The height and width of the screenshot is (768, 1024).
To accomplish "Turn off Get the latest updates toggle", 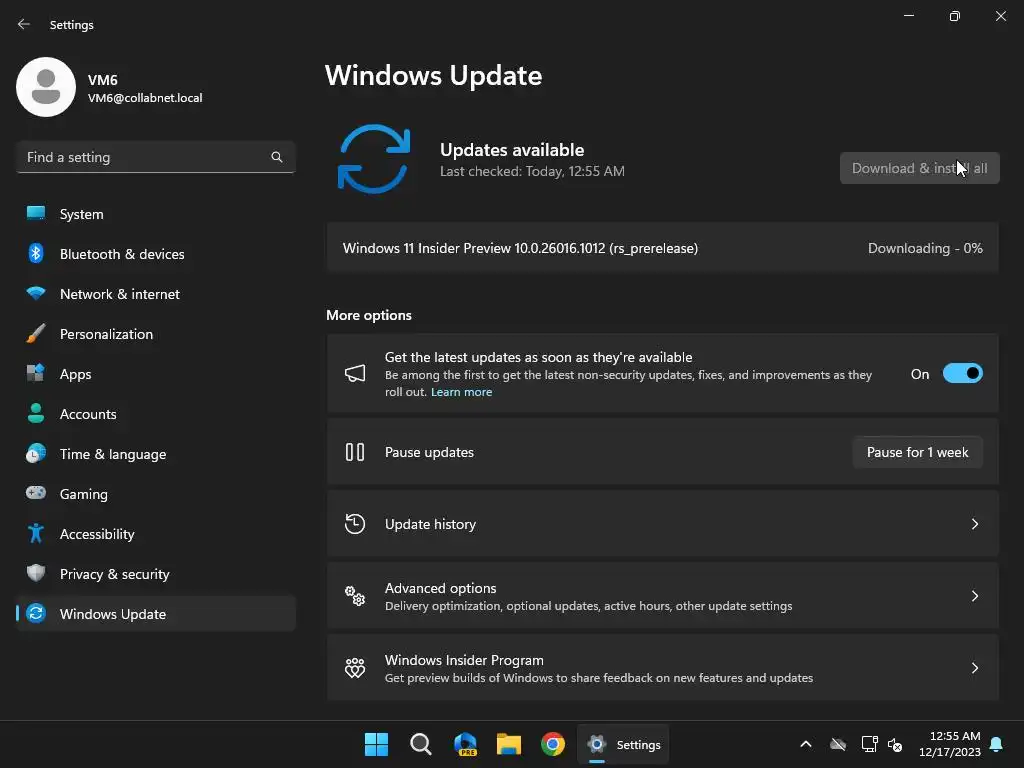I will tap(963, 374).
